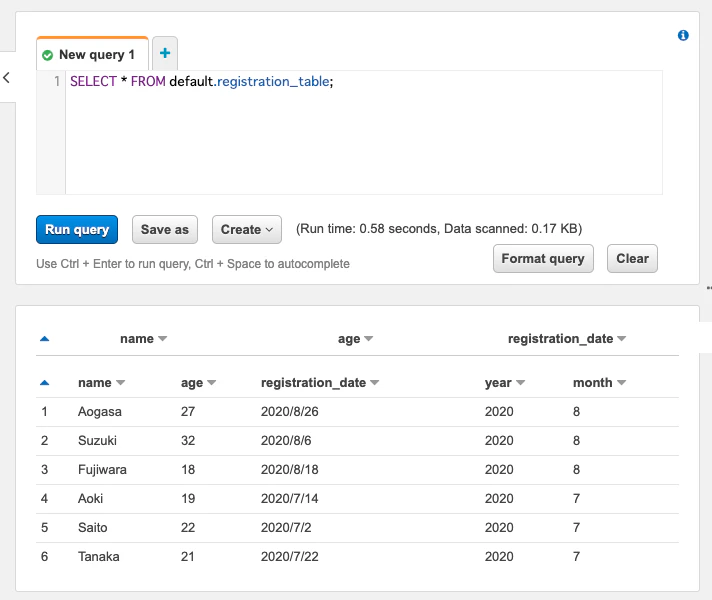Run the query with Run query button
This screenshot has height=600, width=712.
77,229
